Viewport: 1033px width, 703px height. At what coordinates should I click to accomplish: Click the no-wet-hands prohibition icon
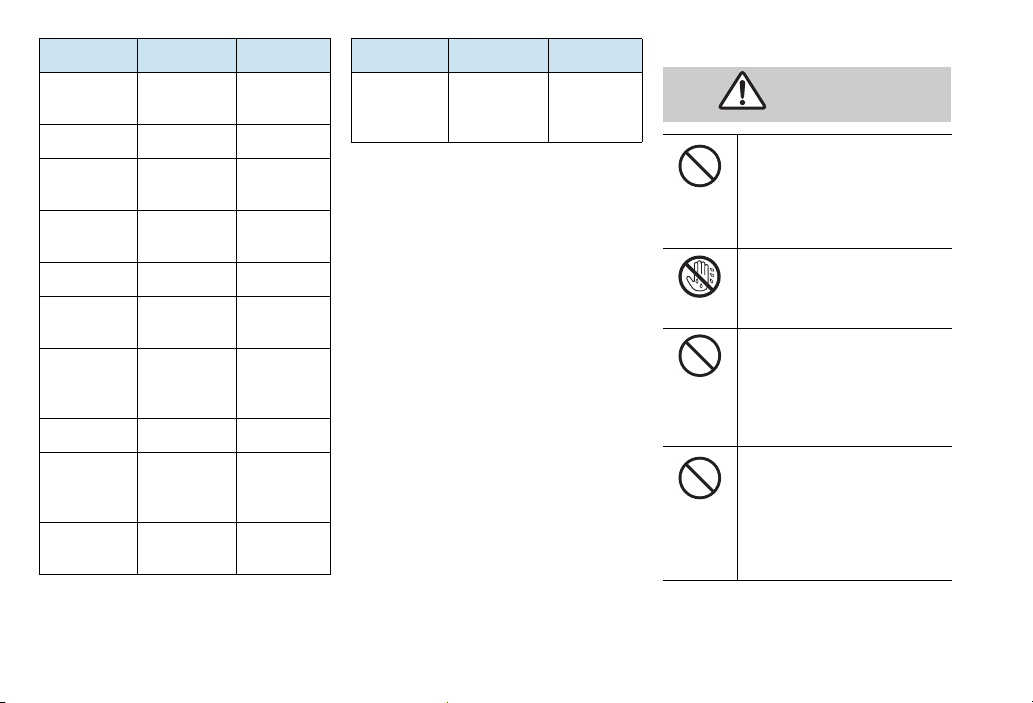699,277
